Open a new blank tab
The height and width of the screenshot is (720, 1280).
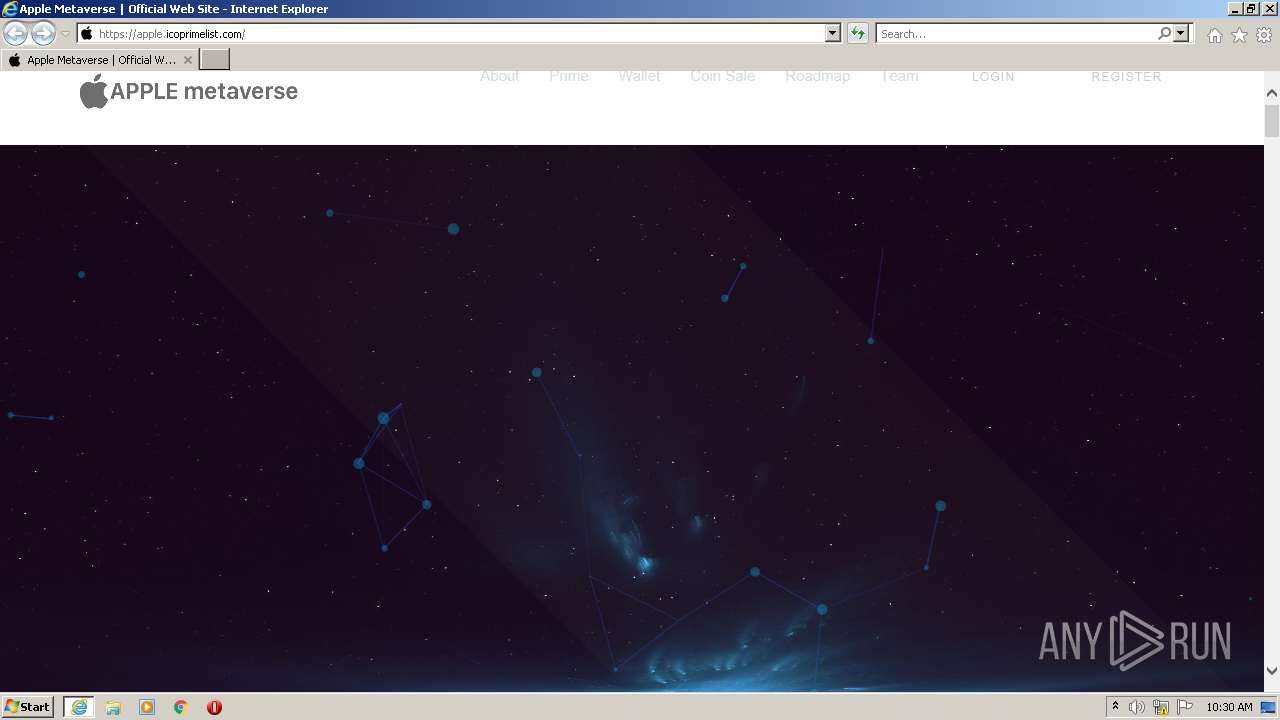[x=215, y=60]
